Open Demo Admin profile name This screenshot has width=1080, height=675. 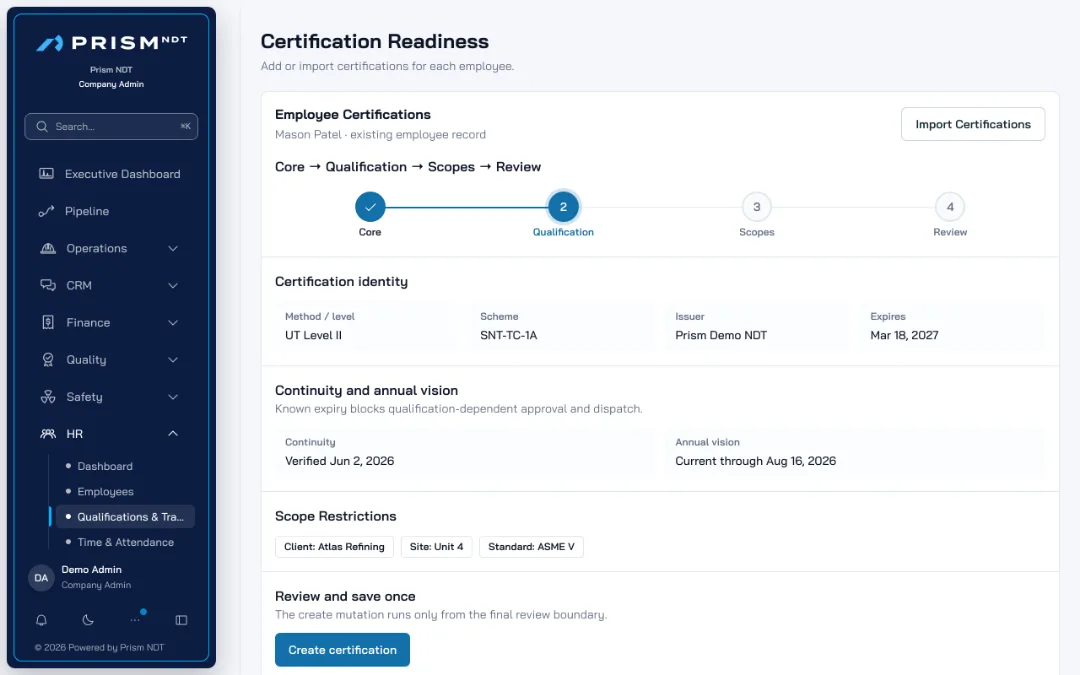(92, 570)
